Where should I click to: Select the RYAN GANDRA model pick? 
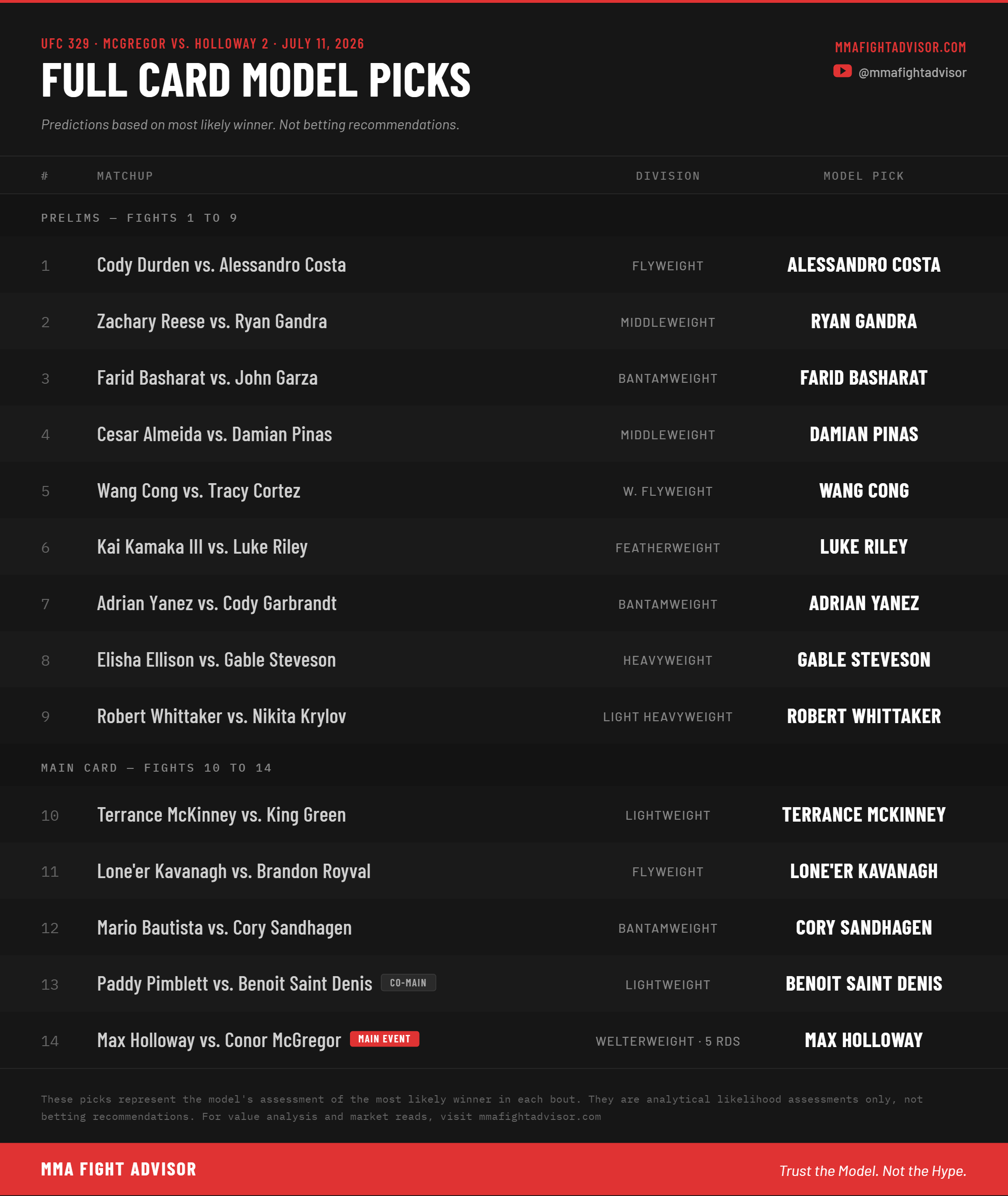pos(863,321)
